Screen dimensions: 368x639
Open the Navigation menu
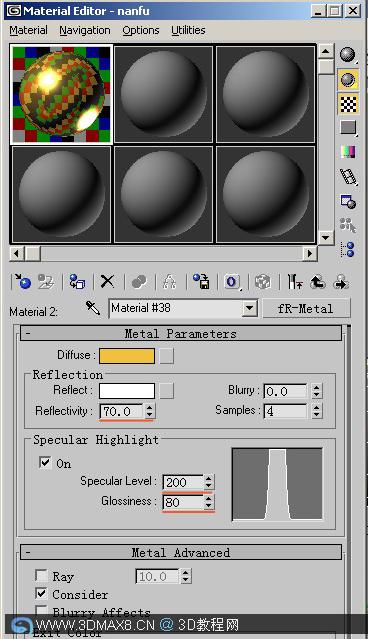85,31
